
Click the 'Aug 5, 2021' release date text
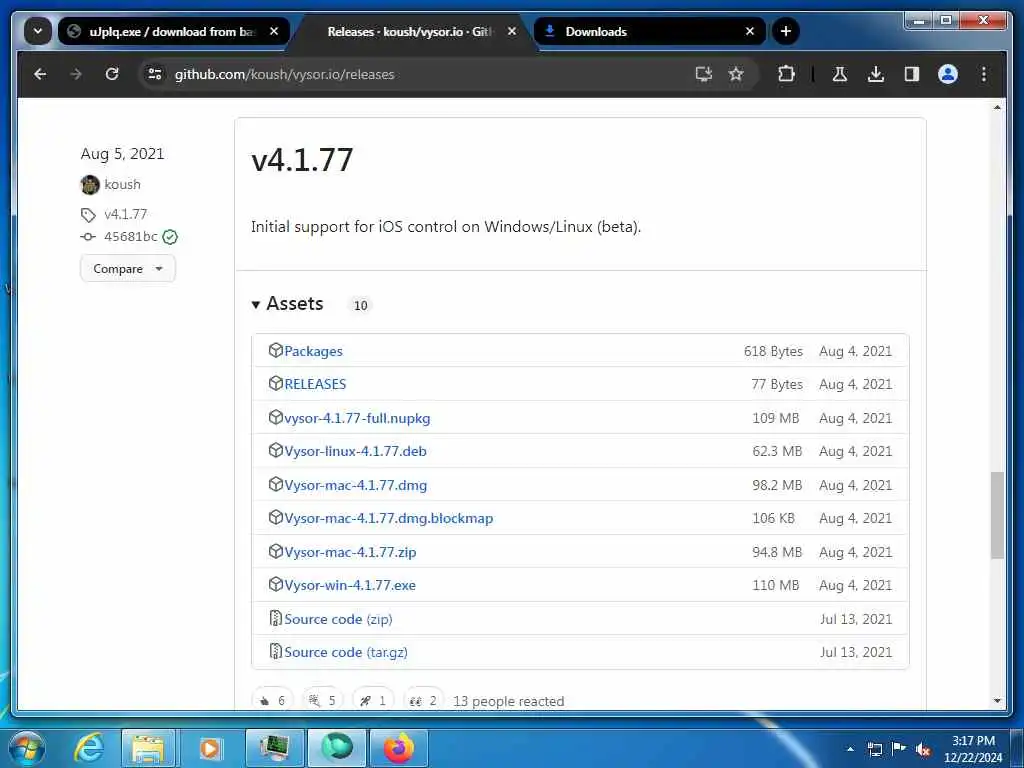pos(122,154)
